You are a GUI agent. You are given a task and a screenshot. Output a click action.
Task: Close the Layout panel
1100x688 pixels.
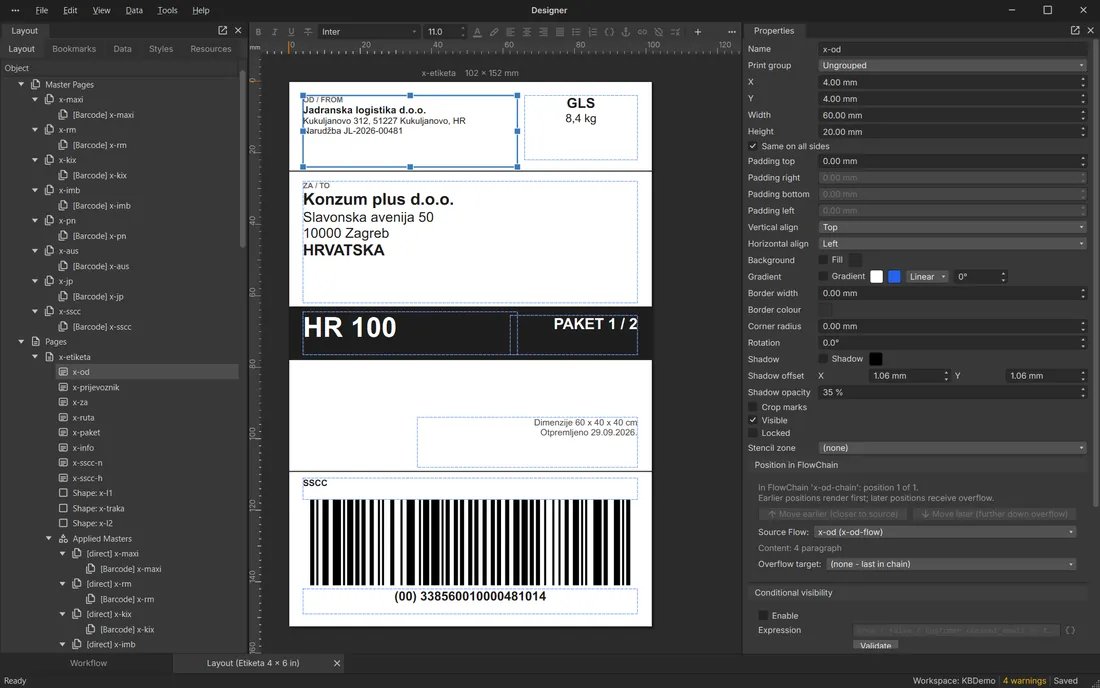coord(238,30)
